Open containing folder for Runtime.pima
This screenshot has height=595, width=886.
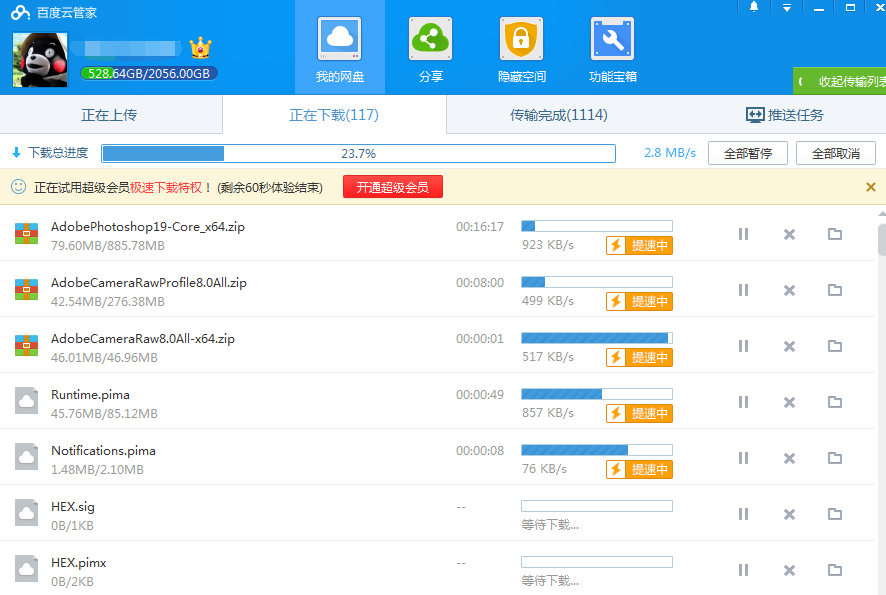click(835, 402)
